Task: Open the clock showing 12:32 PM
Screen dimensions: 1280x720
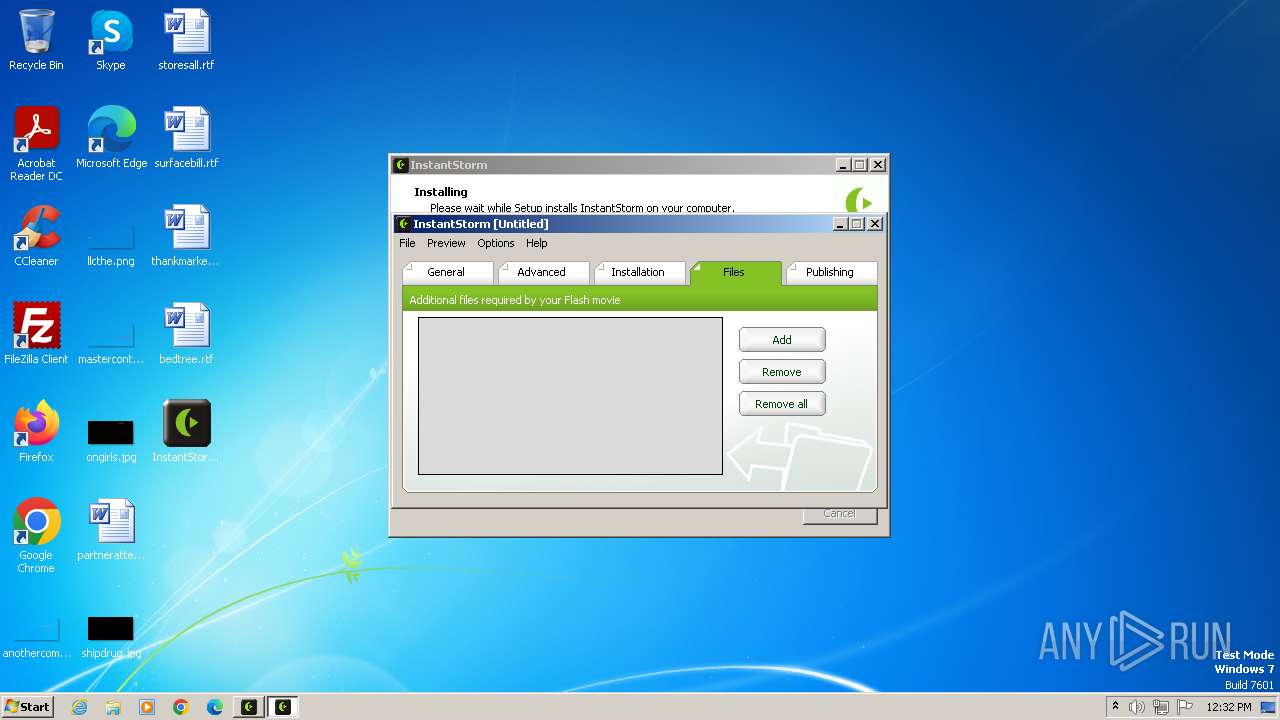Action: pos(1229,707)
